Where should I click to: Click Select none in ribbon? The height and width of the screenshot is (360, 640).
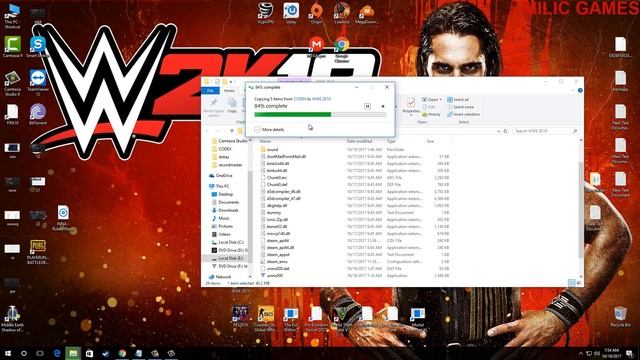460,107
